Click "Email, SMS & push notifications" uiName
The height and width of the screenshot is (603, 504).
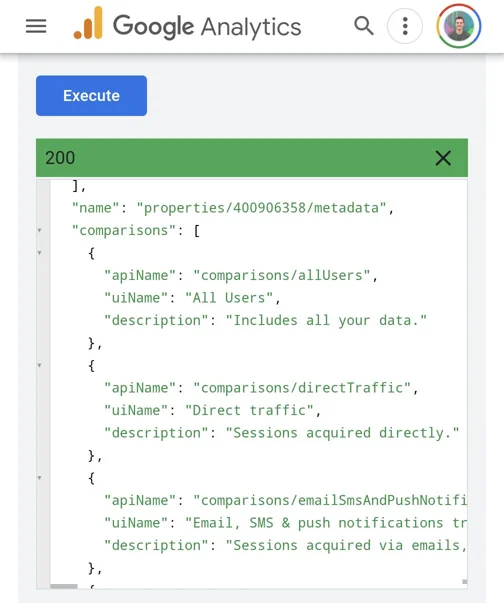326,523
